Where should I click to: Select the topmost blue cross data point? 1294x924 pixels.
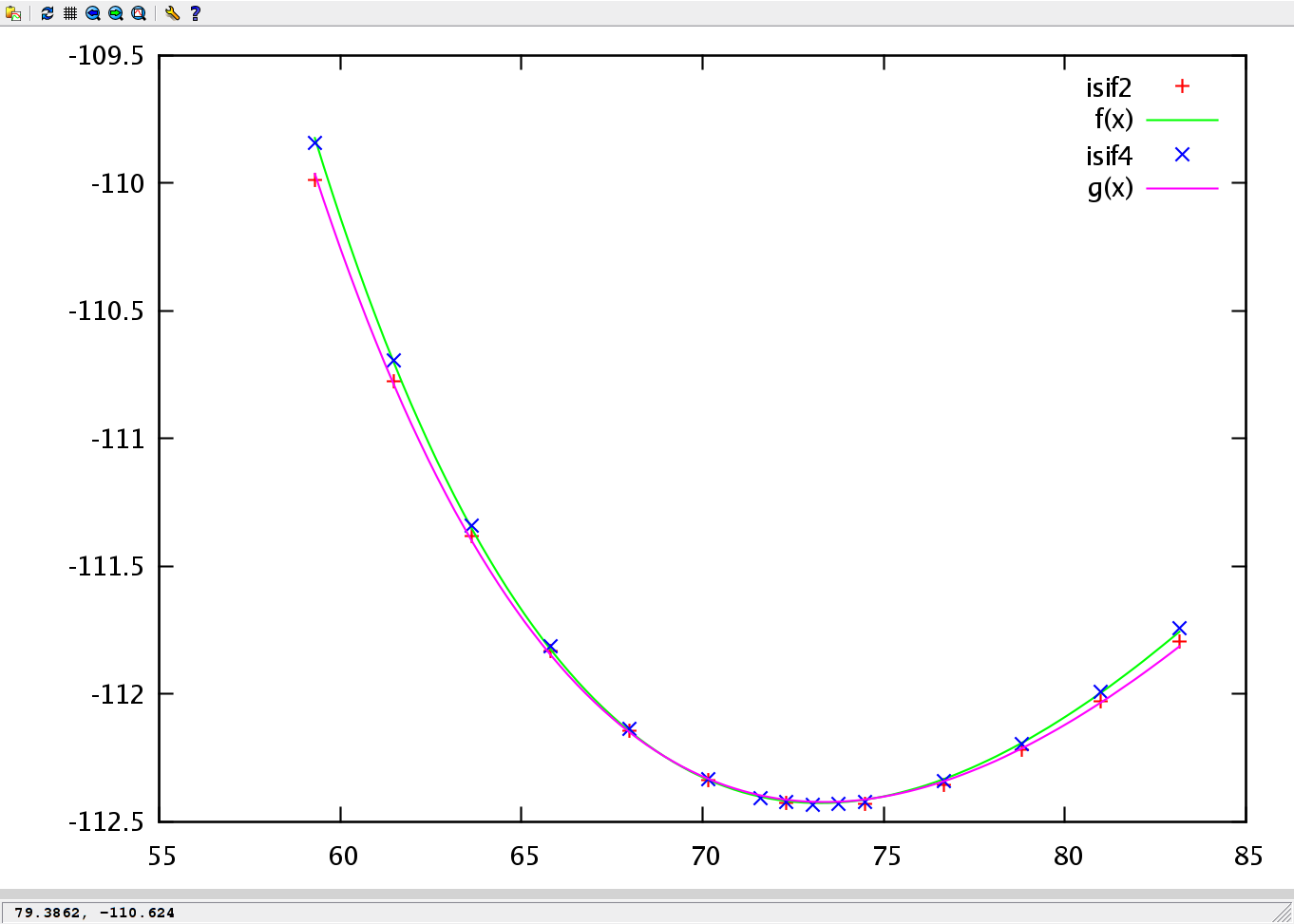tap(315, 143)
